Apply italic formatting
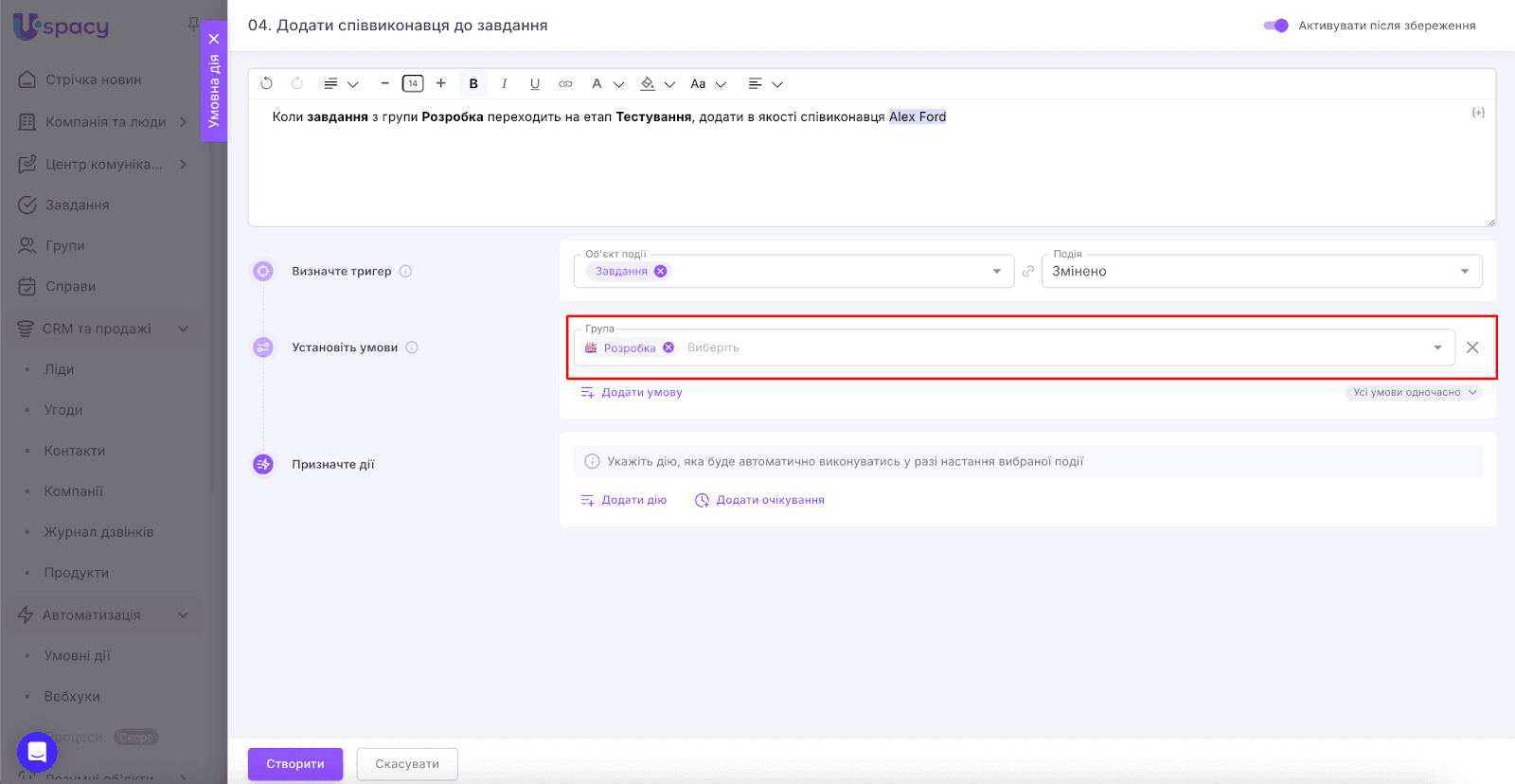Image resolution: width=1515 pixels, height=784 pixels. point(505,83)
